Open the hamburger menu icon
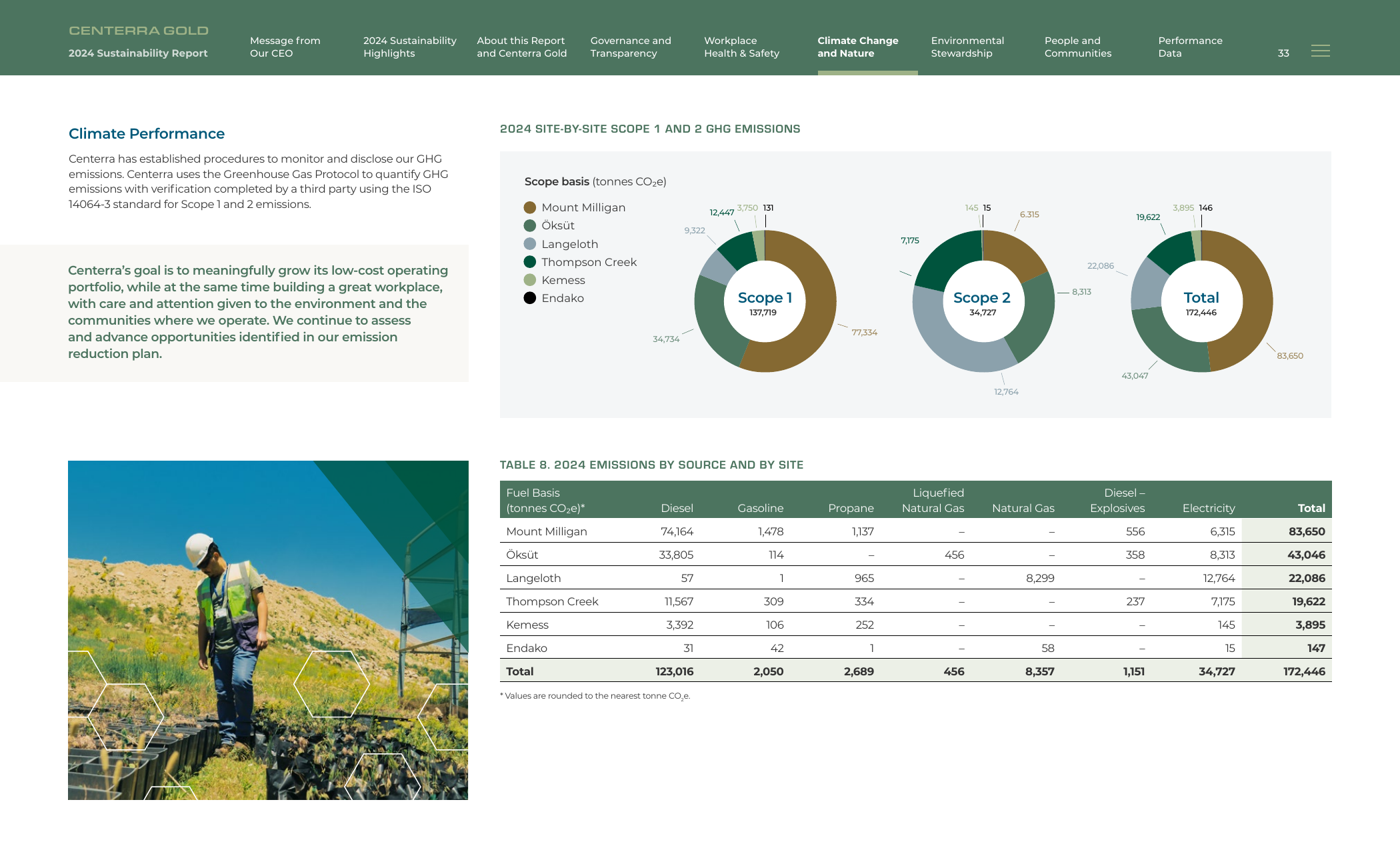The height and width of the screenshot is (850, 1400). point(1320,51)
